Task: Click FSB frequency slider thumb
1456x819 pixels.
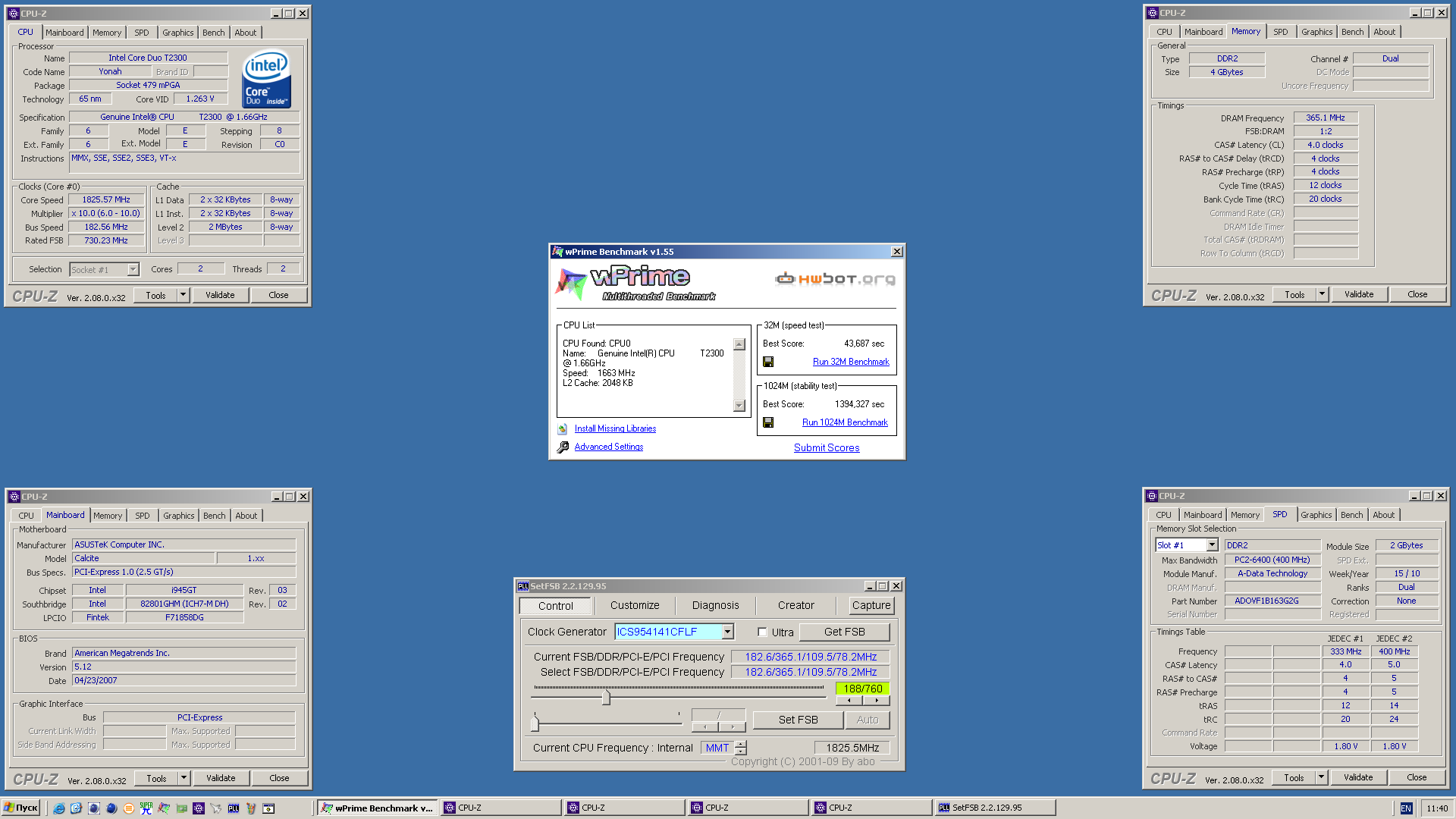Action: (x=606, y=697)
